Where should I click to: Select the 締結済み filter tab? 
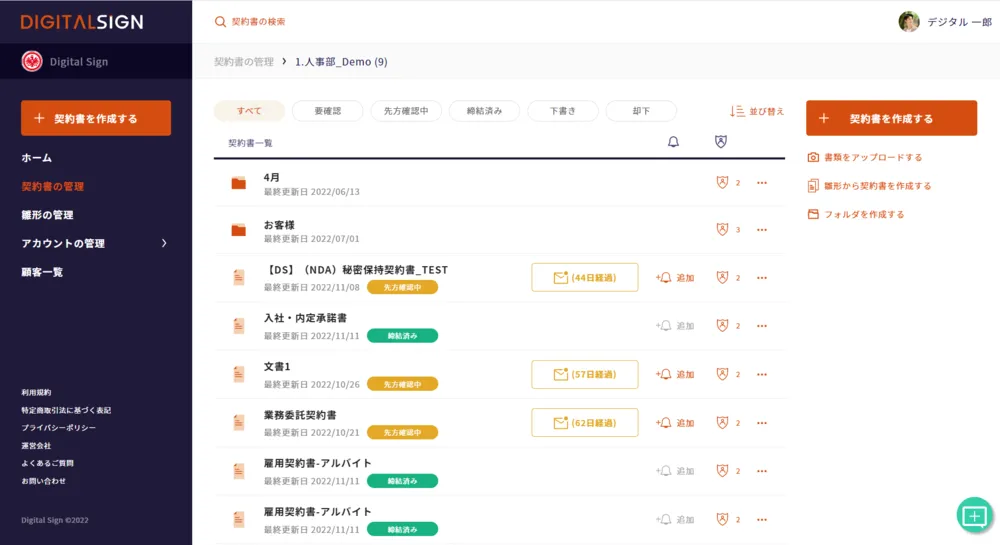(x=484, y=111)
